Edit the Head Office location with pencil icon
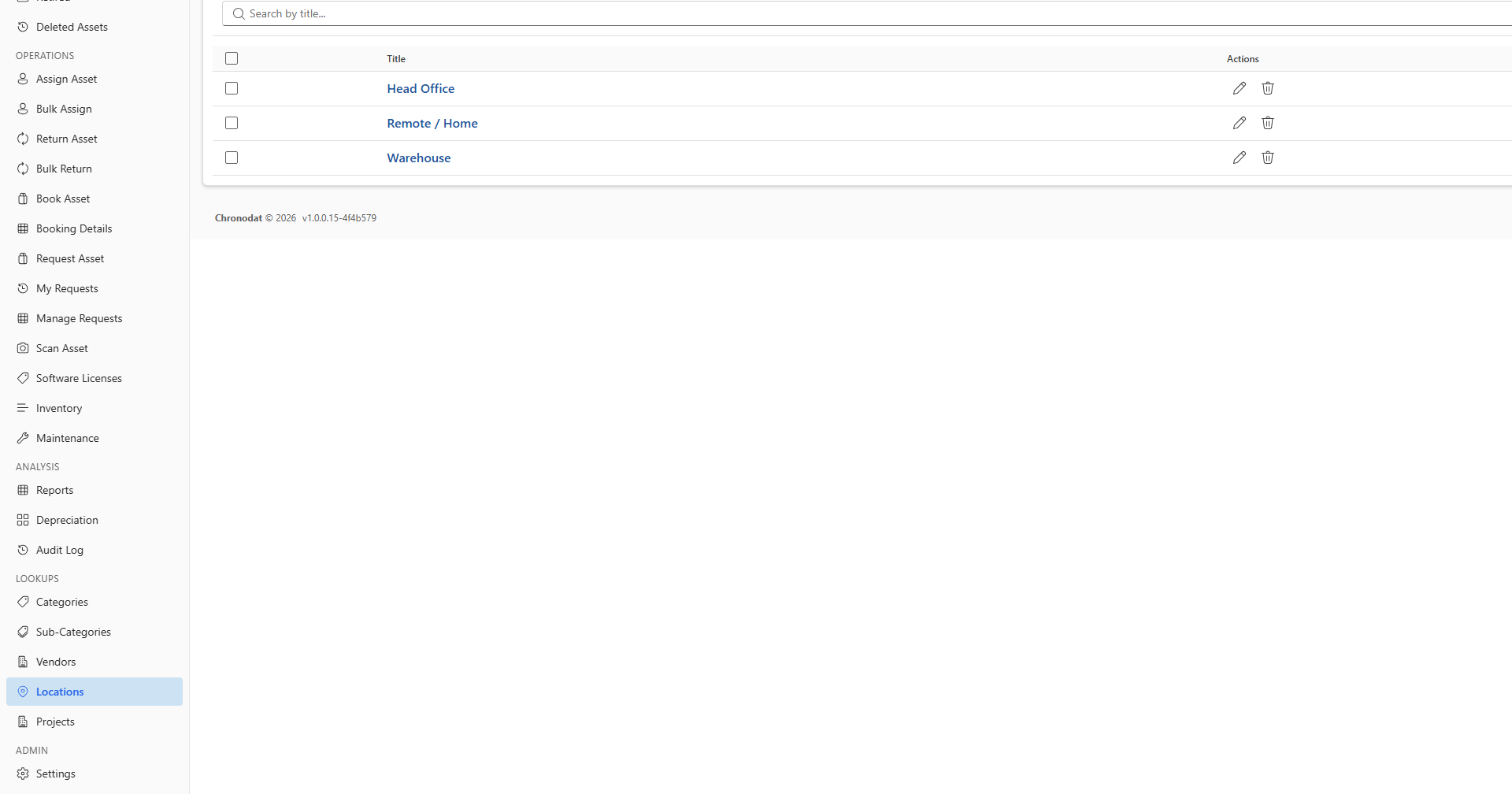 (x=1240, y=88)
